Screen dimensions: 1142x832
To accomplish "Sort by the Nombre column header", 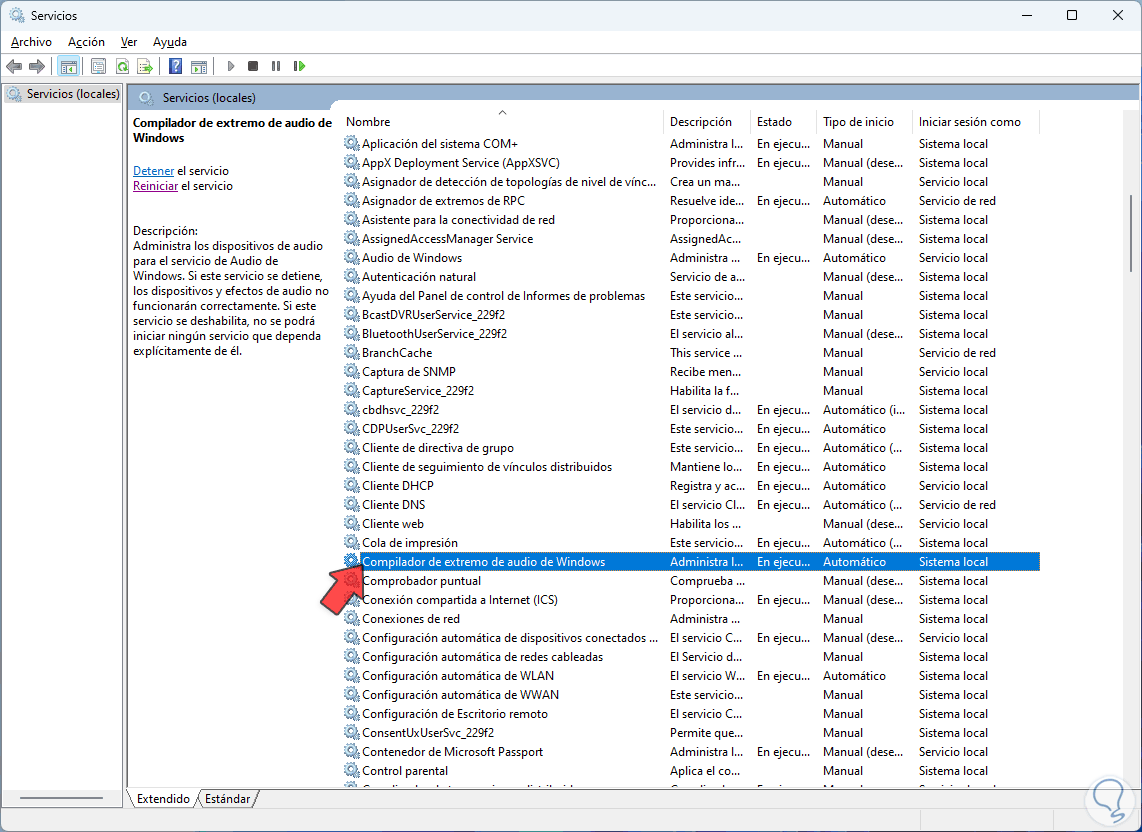I will 503,122.
